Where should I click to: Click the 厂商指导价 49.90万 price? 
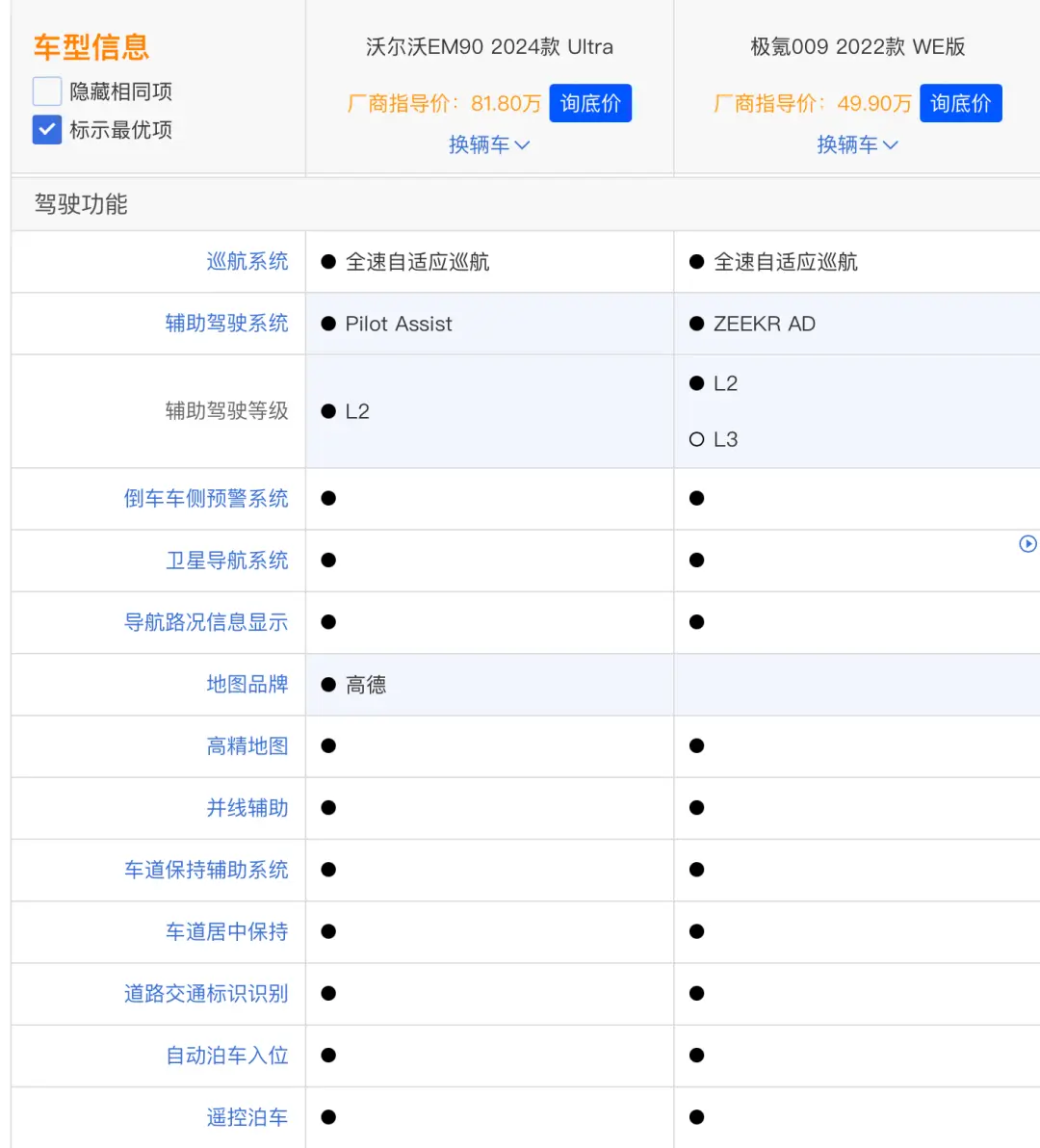pyautogui.click(x=813, y=103)
